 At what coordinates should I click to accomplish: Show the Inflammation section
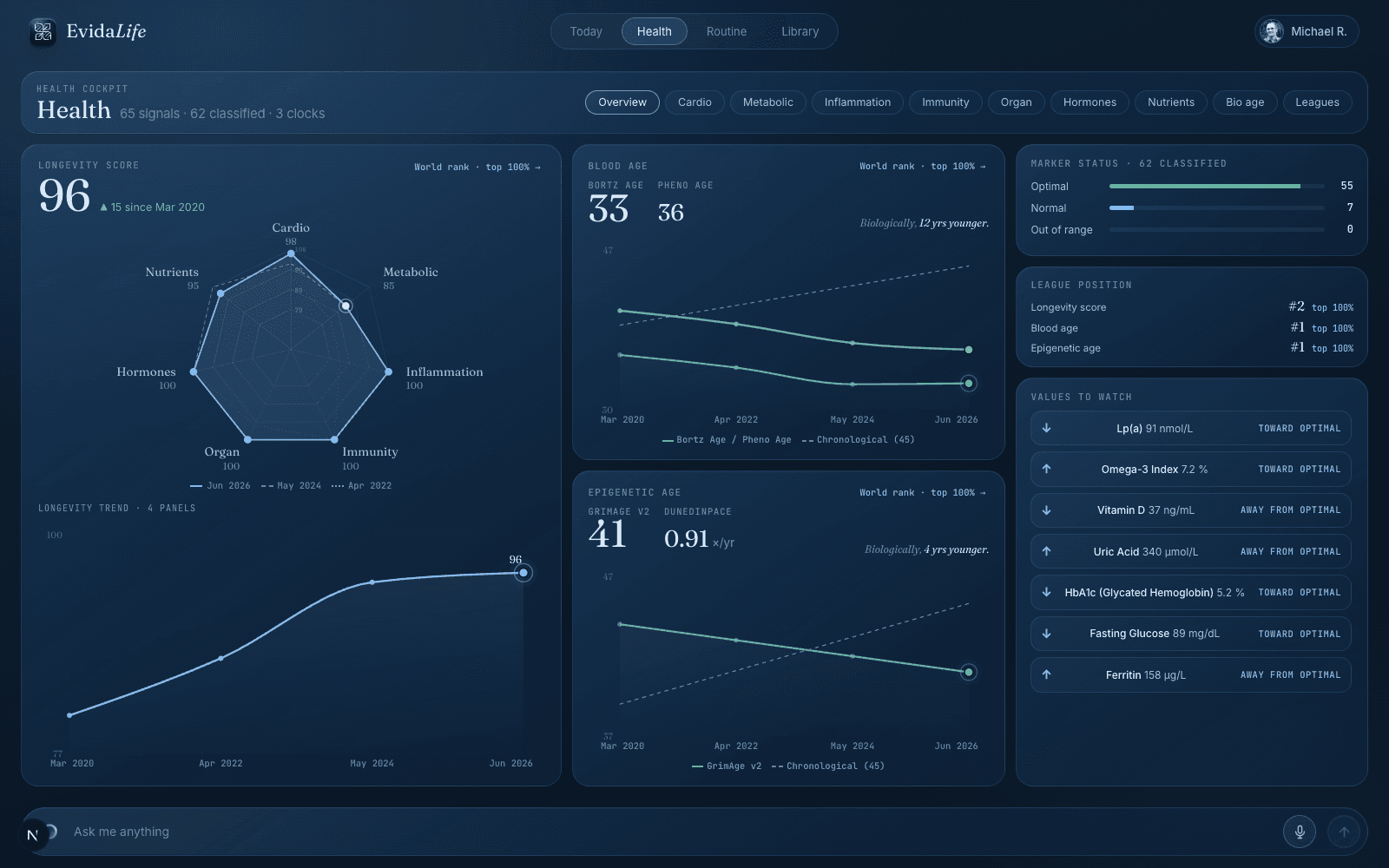(x=858, y=102)
